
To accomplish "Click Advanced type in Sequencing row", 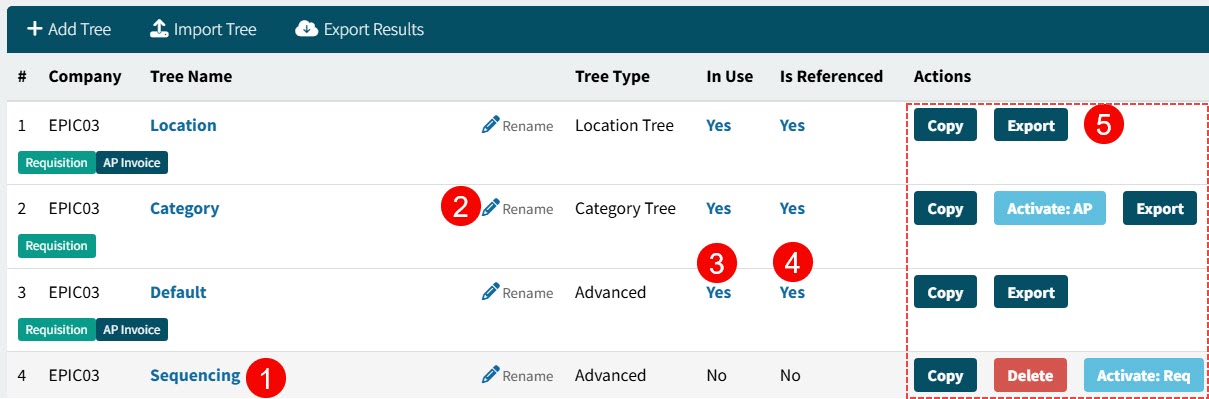I will pos(610,375).
